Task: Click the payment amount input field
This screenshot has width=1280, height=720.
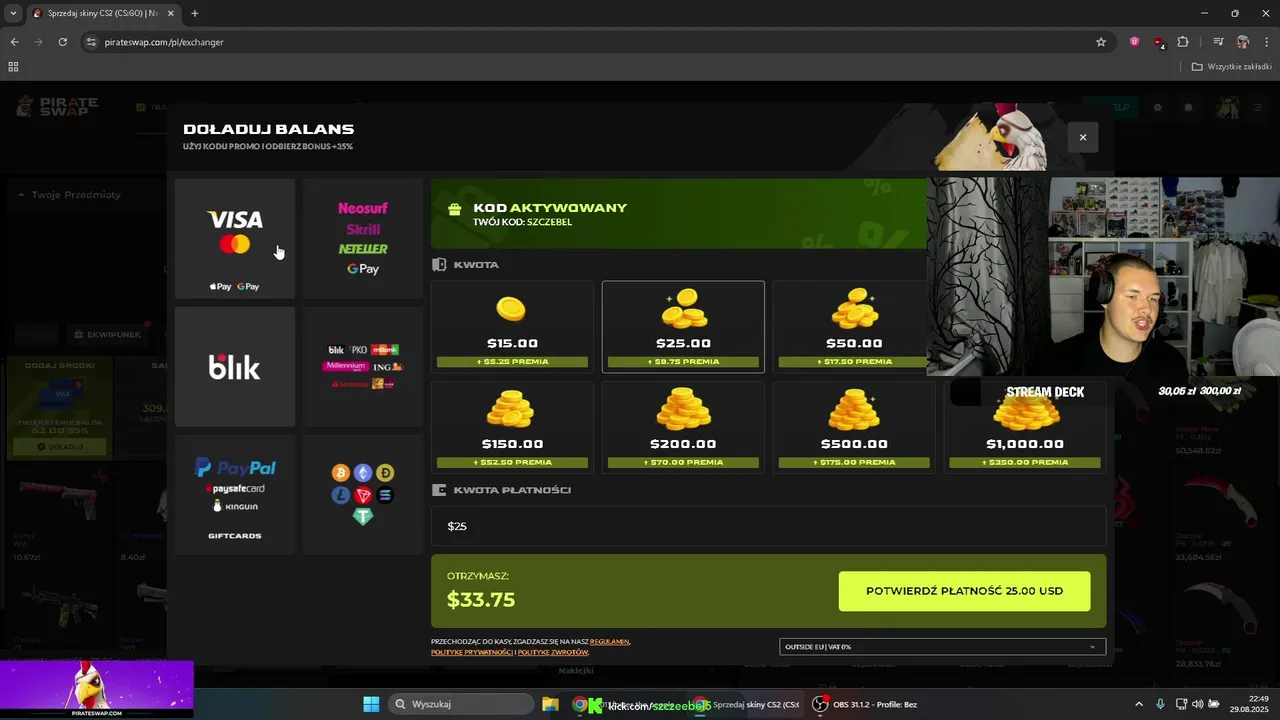Action: click(768, 526)
